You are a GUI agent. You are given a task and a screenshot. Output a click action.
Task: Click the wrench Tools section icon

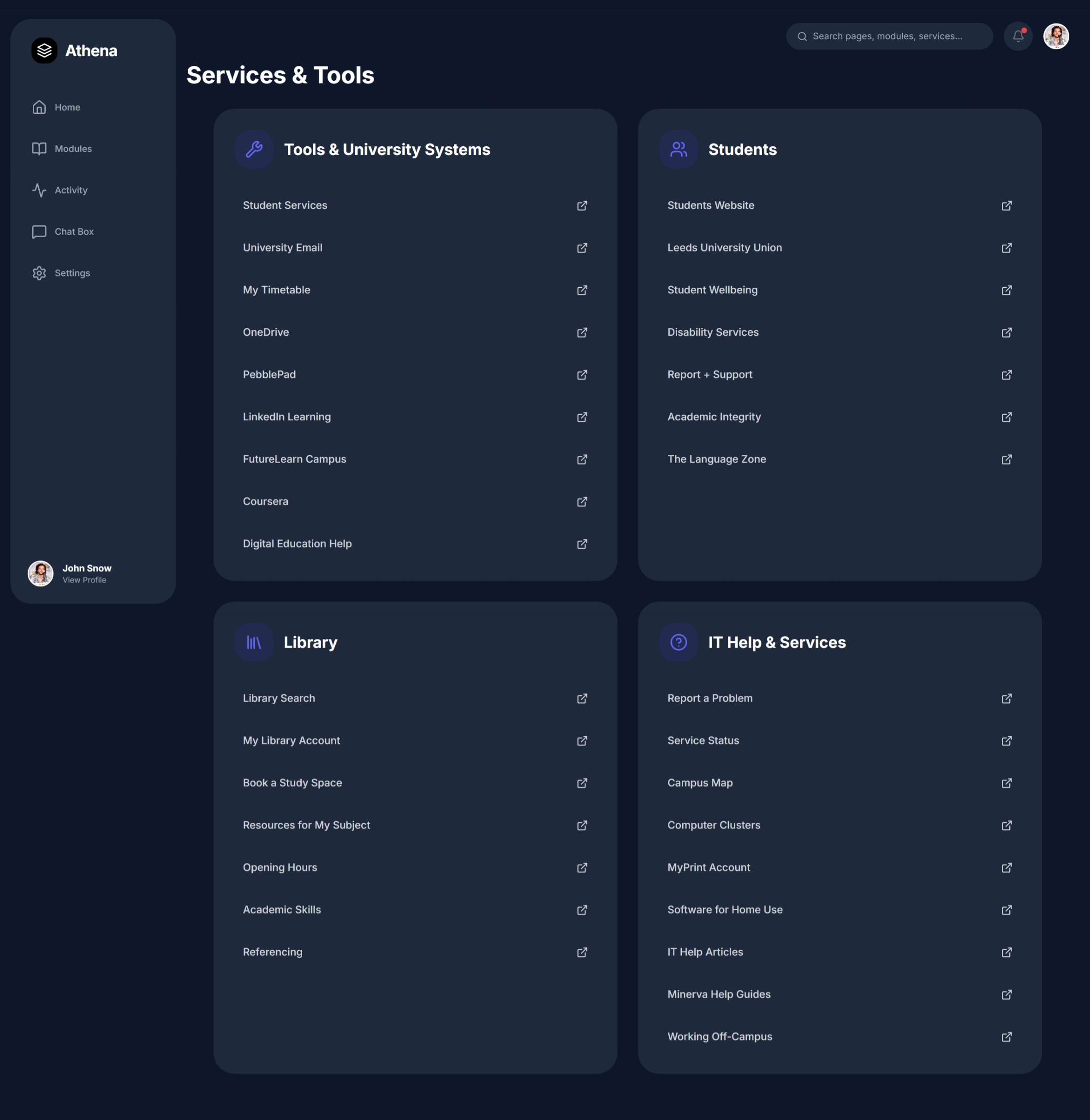[254, 149]
